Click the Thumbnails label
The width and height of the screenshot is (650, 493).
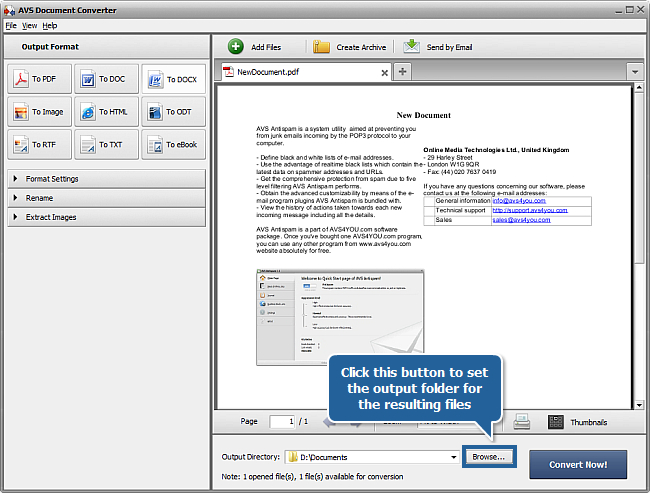click(589, 423)
